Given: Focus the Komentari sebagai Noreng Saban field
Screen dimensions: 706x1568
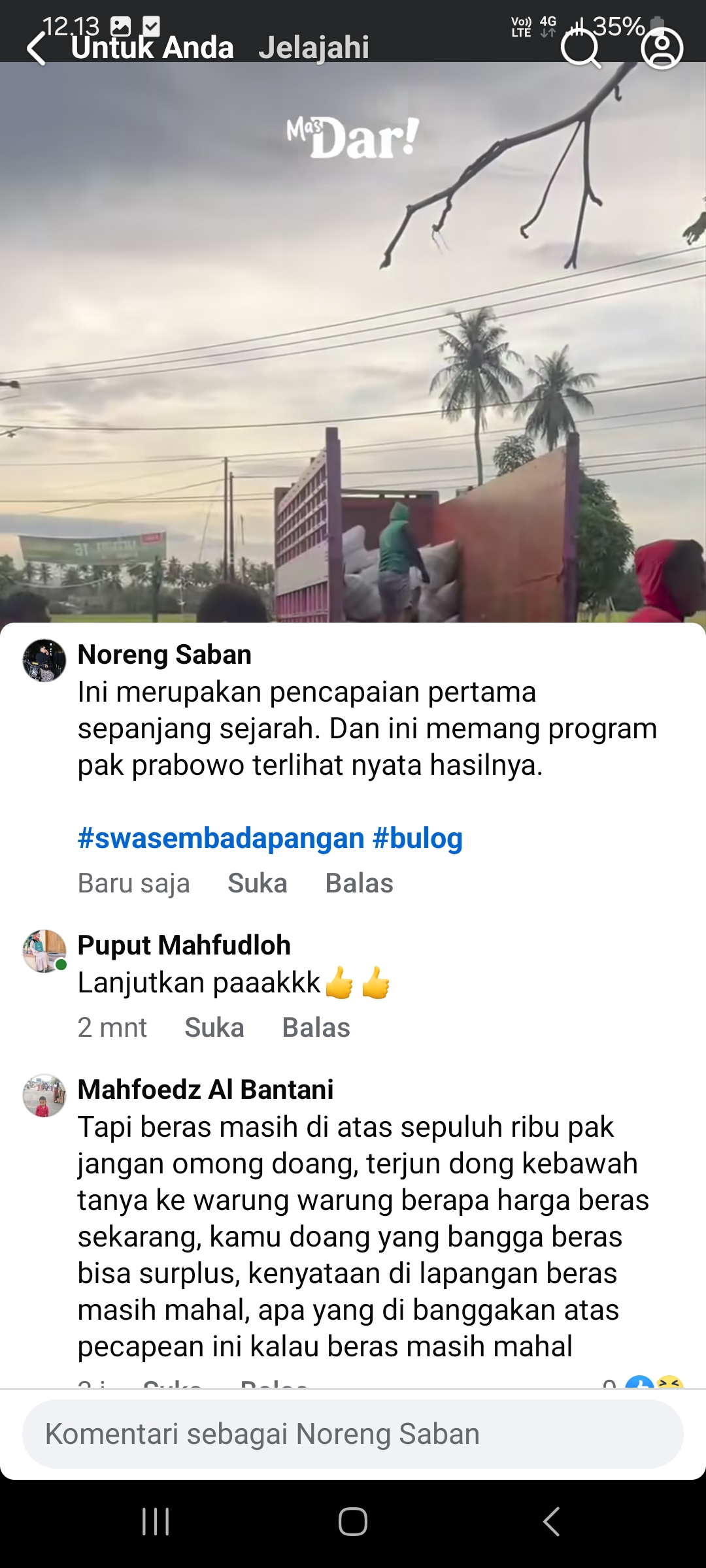Looking at the screenshot, I should point(353,1434).
